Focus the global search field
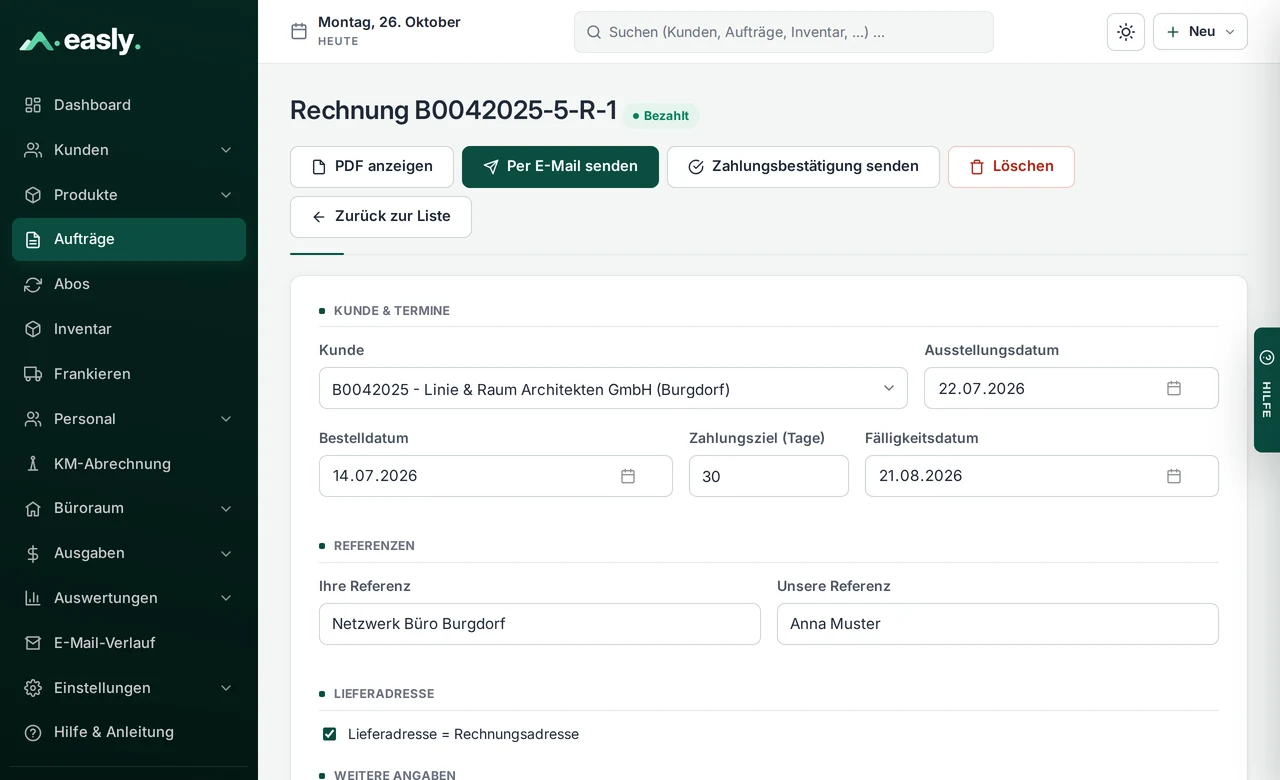The width and height of the screenshot is (1280, 780). pyautogui.click(x=784, y=32)
